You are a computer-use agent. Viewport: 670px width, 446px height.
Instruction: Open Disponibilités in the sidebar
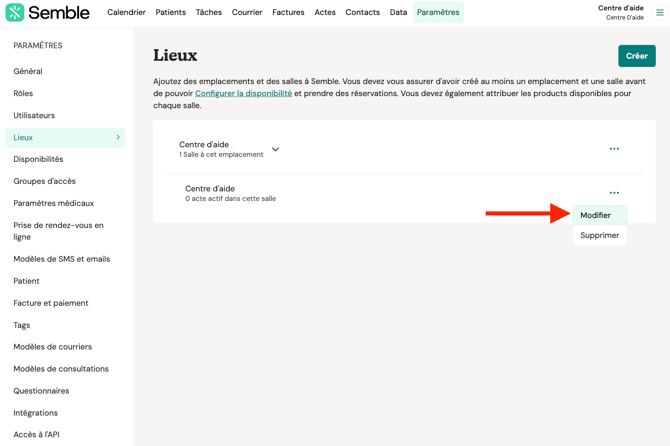tap(38, 159)
